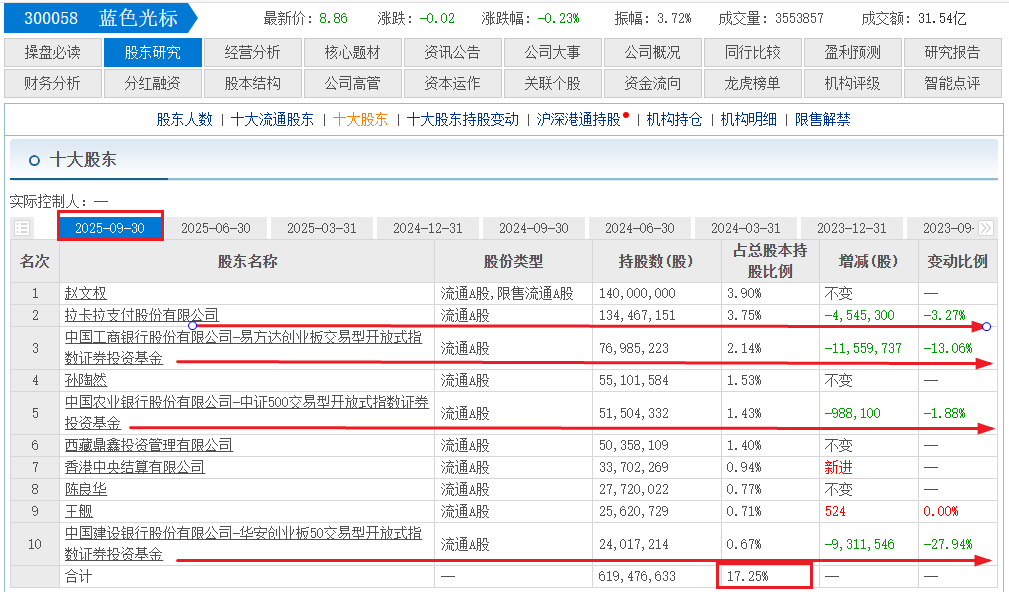1009x592 pixels.
Task: Select the 2025-06-30 report date tab
Action: [x=216, y=228]
